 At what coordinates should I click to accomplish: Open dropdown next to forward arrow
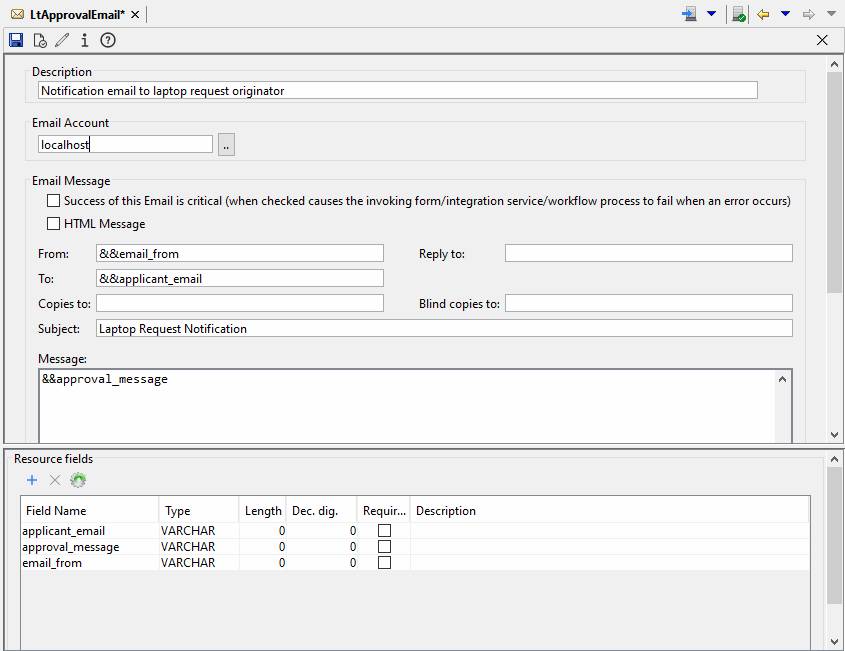(x=831, y=14)
